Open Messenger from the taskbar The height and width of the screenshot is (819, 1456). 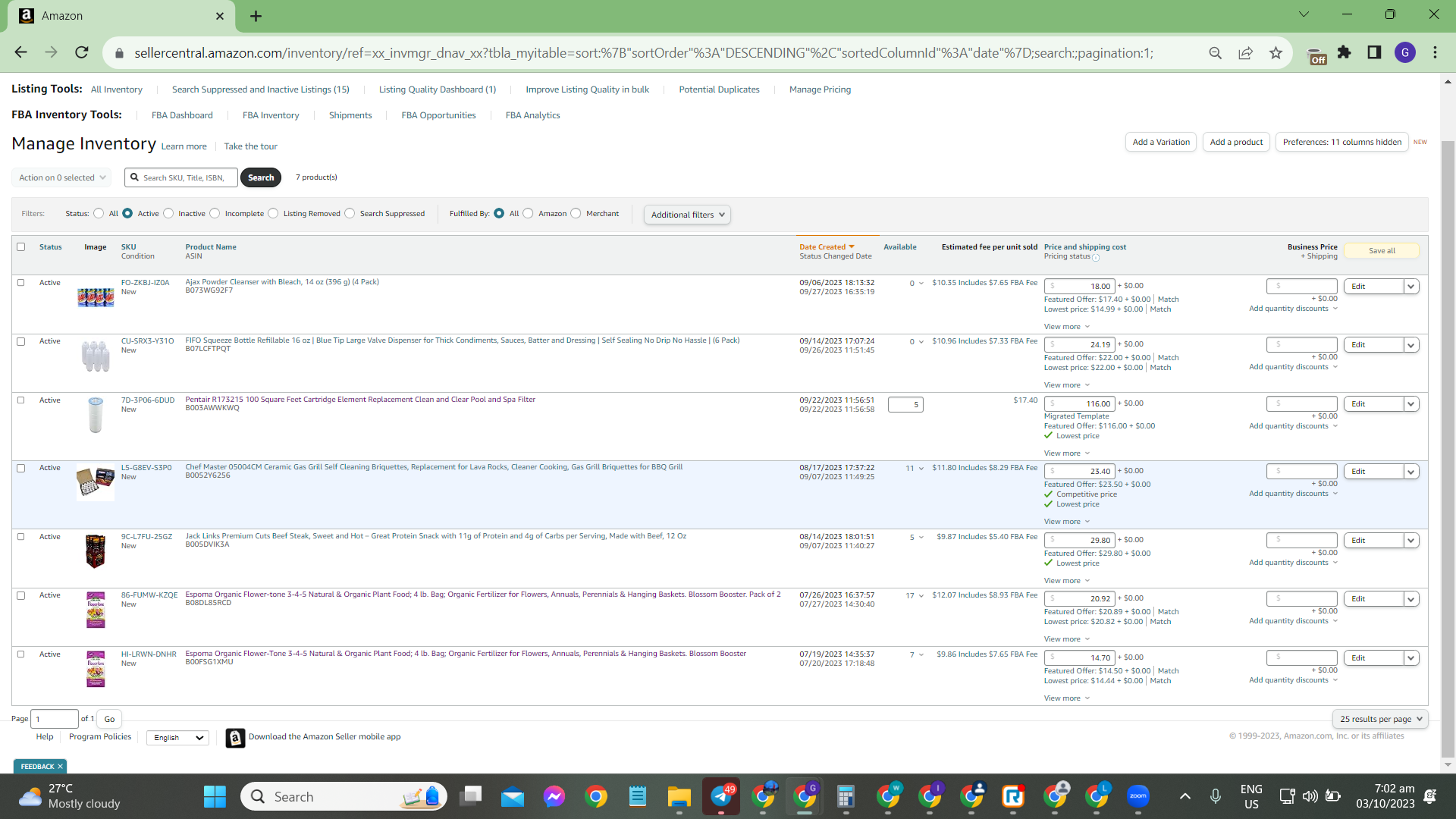554,796
